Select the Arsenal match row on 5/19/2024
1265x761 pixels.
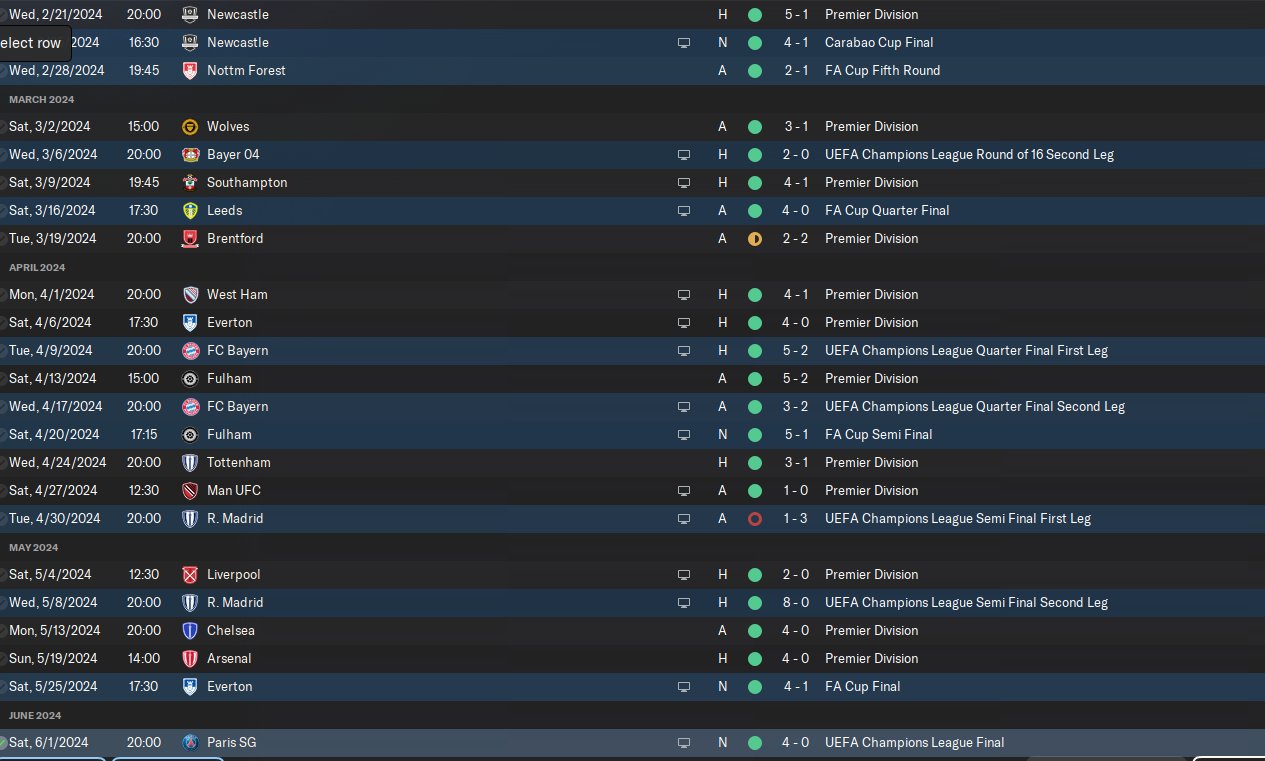[632, 659]
